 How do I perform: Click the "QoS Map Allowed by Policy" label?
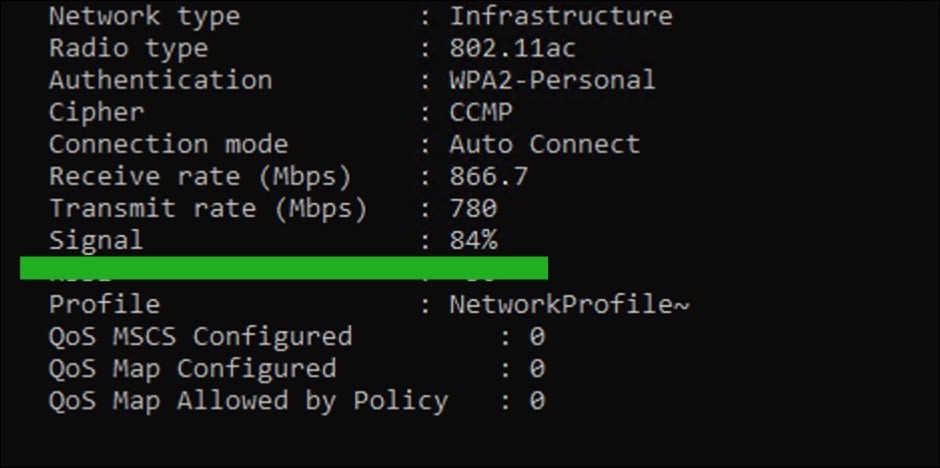[248, 401]
